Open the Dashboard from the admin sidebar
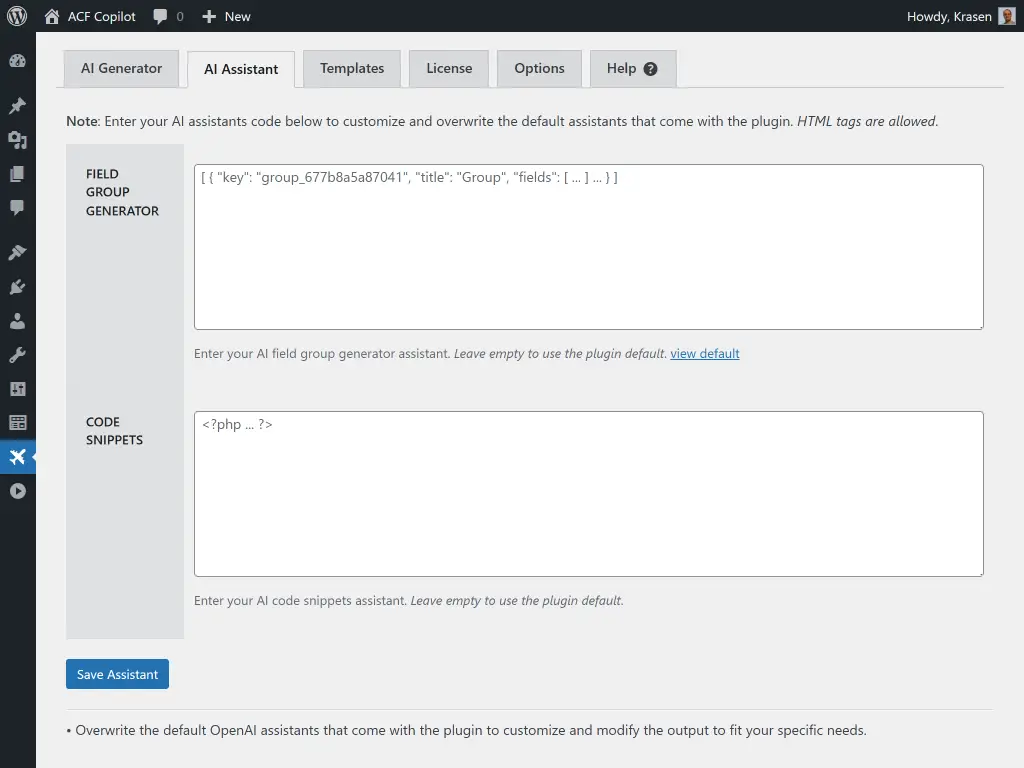Viewport: 1024px width, 768px height. click(x=17, y=60)
